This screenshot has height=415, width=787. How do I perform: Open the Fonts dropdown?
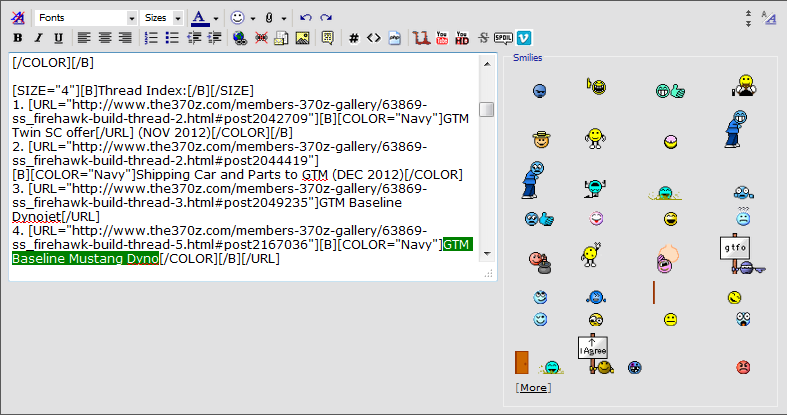[x=86, y=18]
